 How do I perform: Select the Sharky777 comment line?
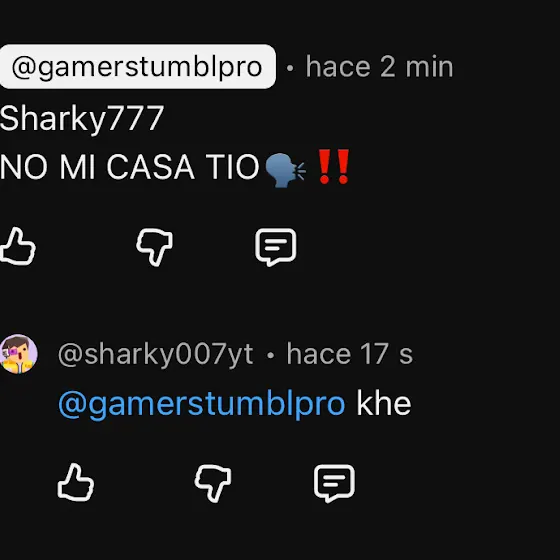[x=82, y=119]
